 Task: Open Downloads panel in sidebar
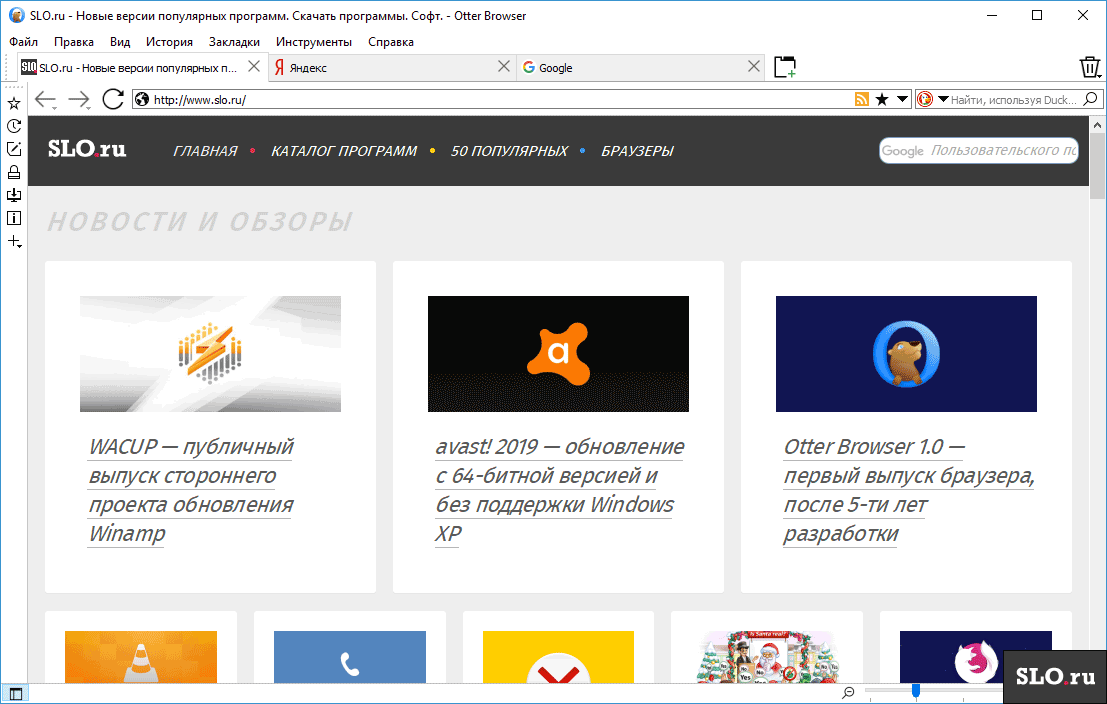pyautogui.click(x=14, y=195)
